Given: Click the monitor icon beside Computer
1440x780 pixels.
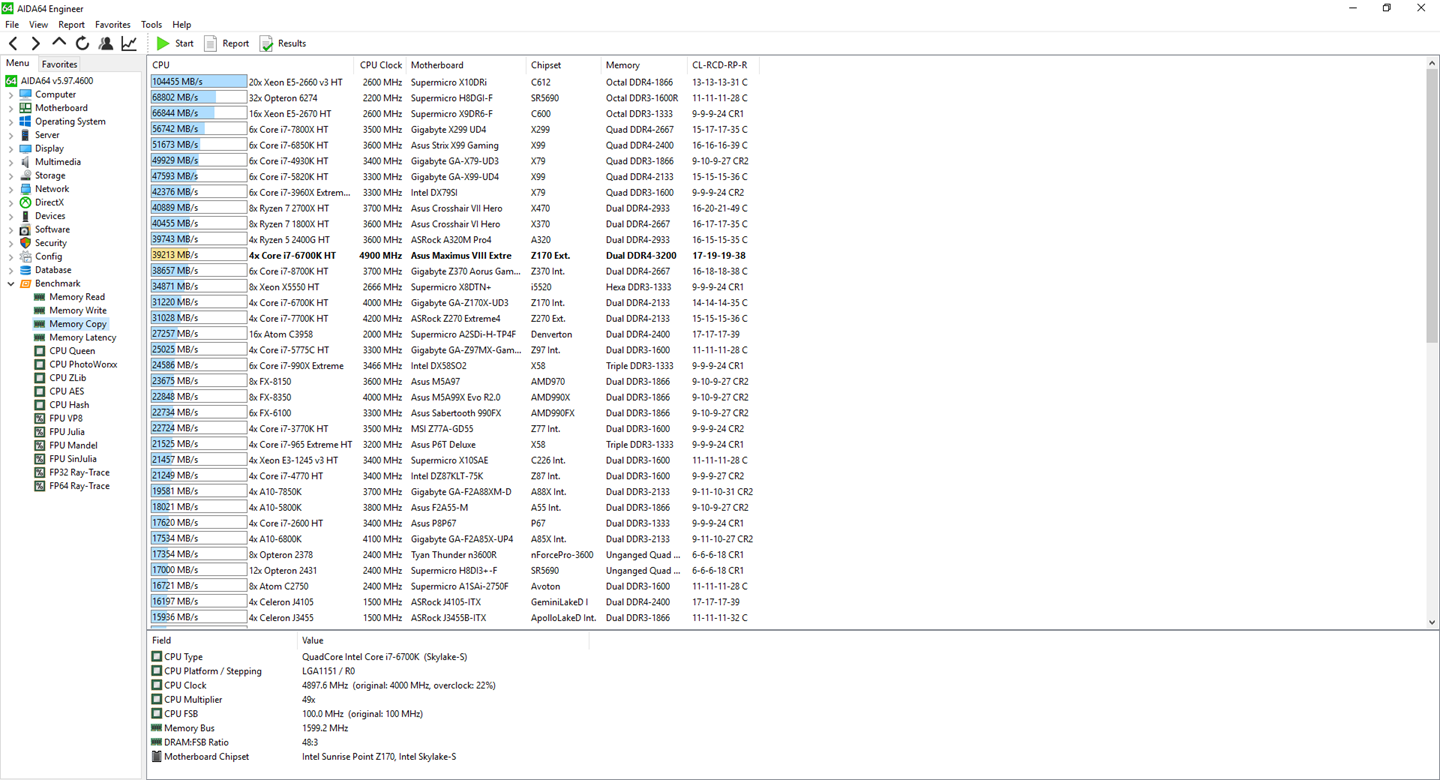Looking at the screenshot, I should [26, 94].
